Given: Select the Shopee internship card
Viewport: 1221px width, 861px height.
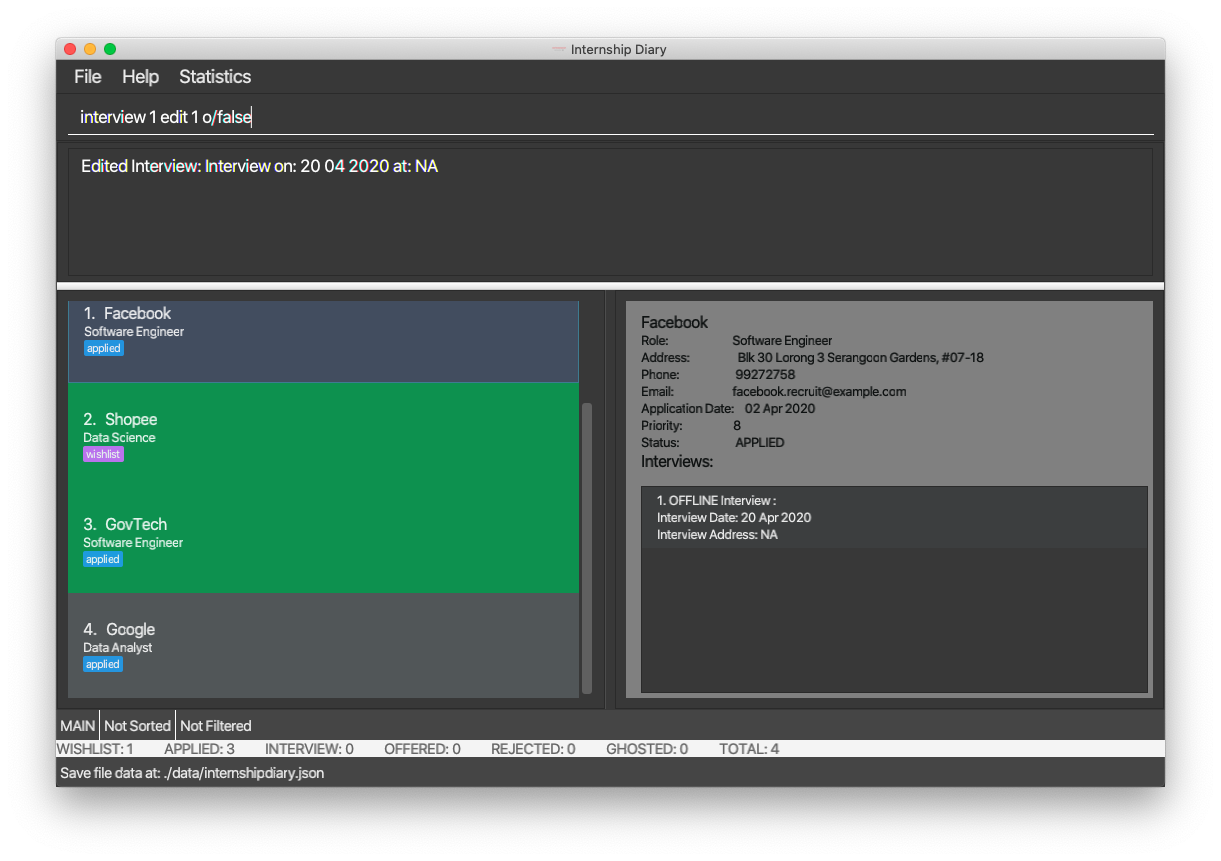Looking at the screenshot, I should 323,436.
